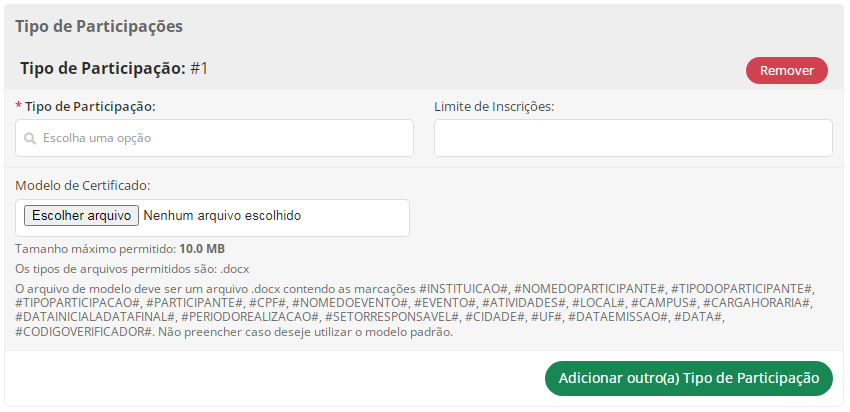Click the #CODIGOVERIFICADOR# marker text
The width and height of the screenshot is (850, 412).
tap(83, 332)
